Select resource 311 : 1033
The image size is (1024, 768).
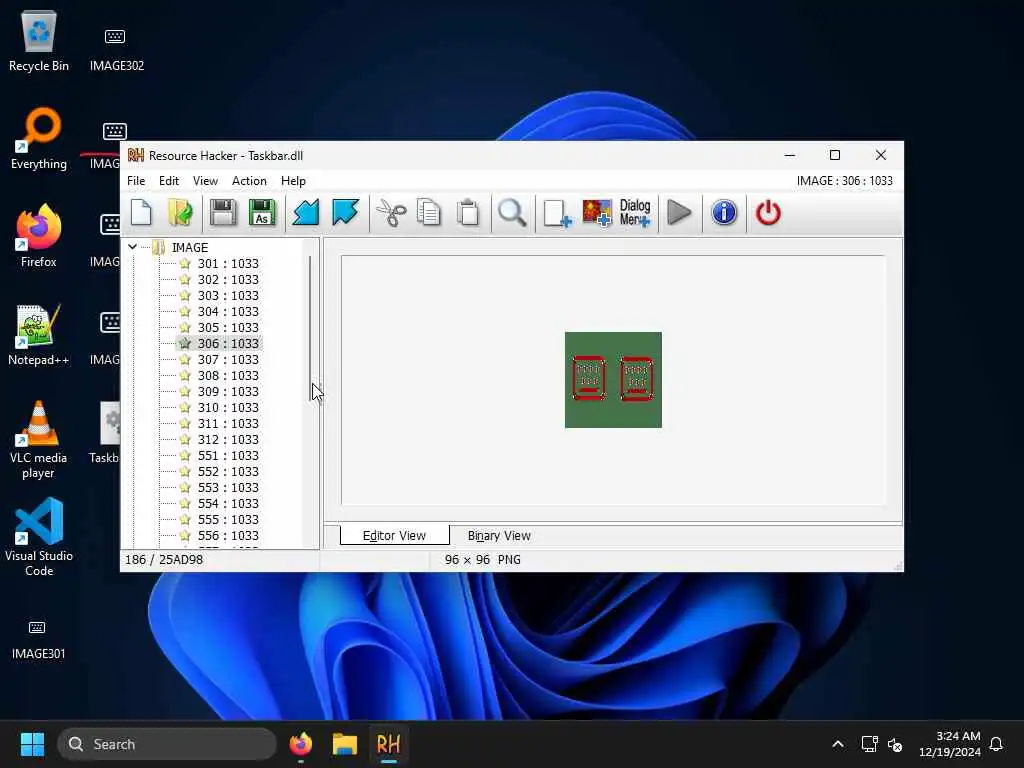228,424
